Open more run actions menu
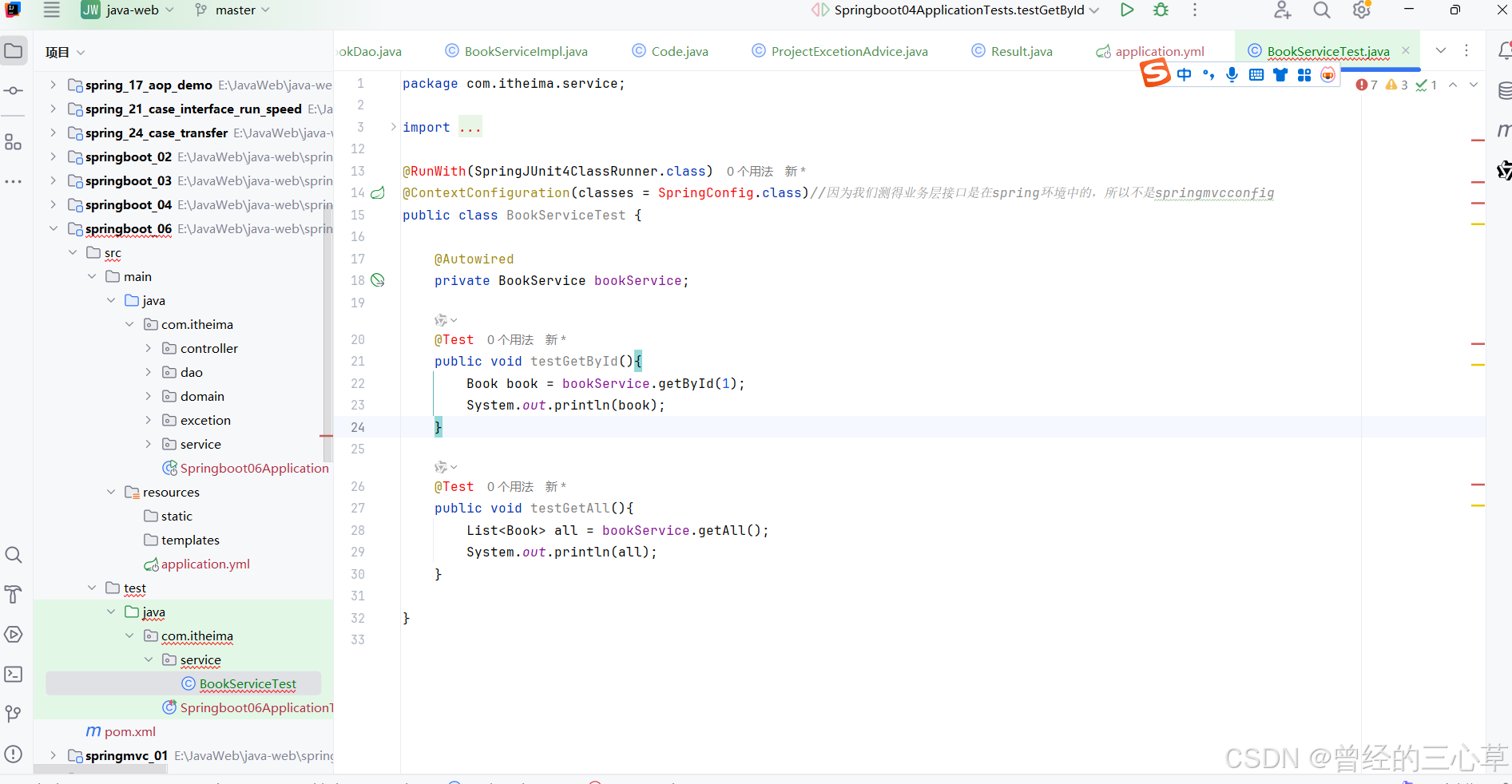The width and height of the screenshot is (1512, 784). pyautogui.click(x=1195, y=10)
